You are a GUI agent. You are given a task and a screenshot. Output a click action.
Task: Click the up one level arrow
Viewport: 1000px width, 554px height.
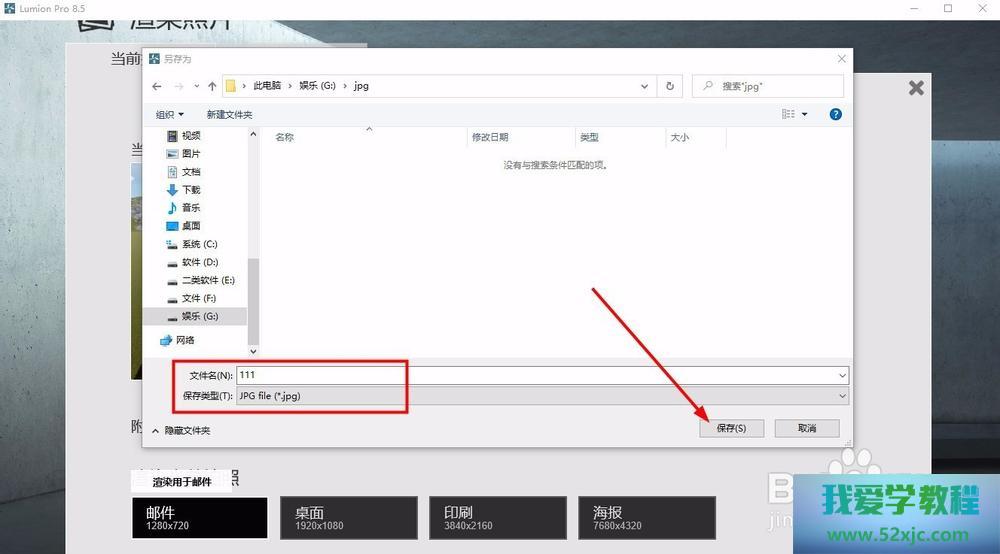[x=213, y=86]
